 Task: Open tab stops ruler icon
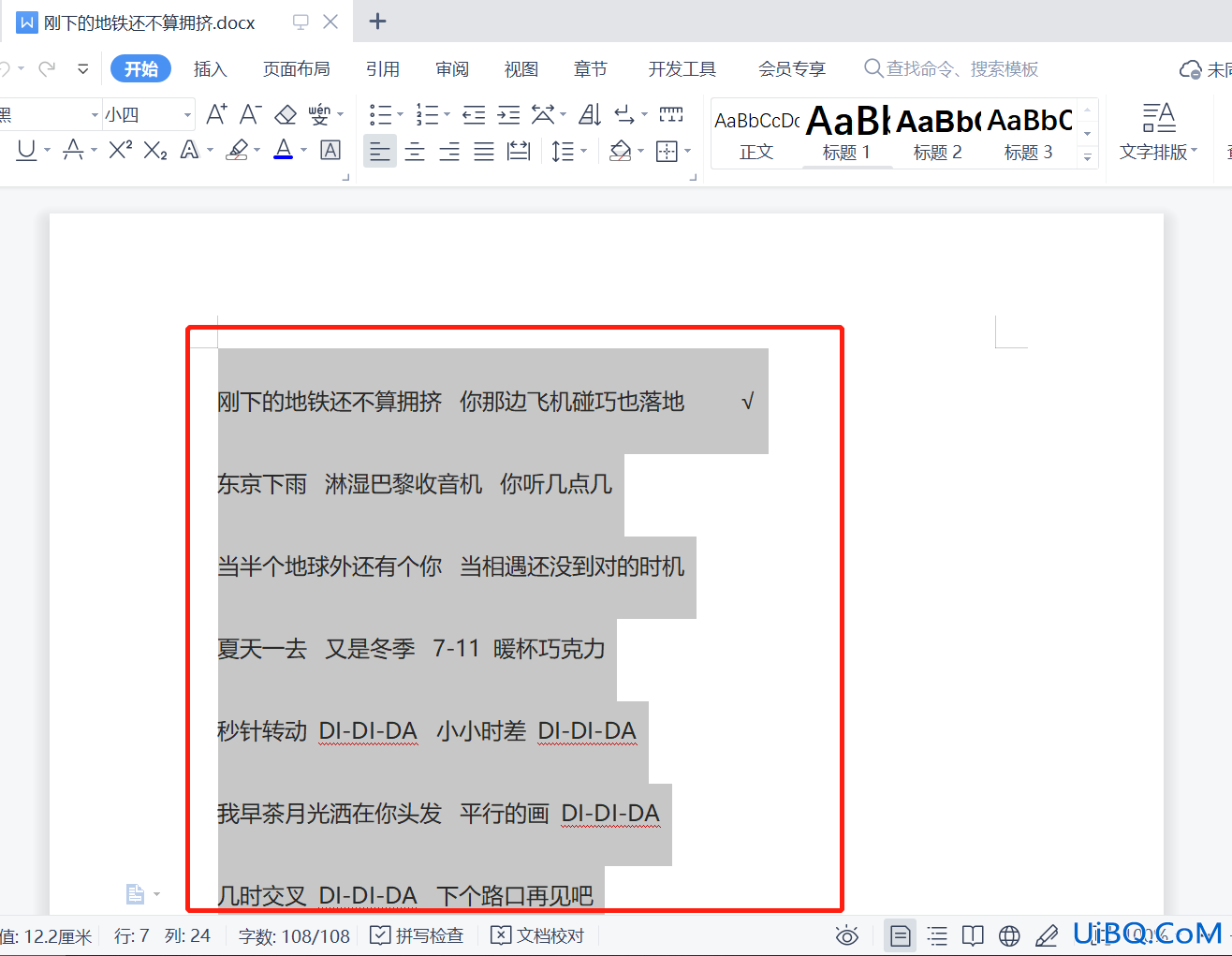(x=671, y=114)
